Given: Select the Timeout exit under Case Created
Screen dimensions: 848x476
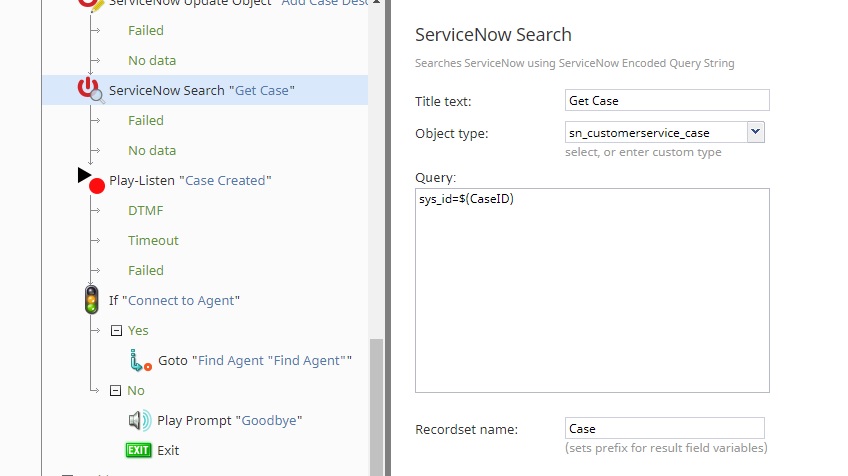Looking at the screenshot, I should click(x=153, y=240).
